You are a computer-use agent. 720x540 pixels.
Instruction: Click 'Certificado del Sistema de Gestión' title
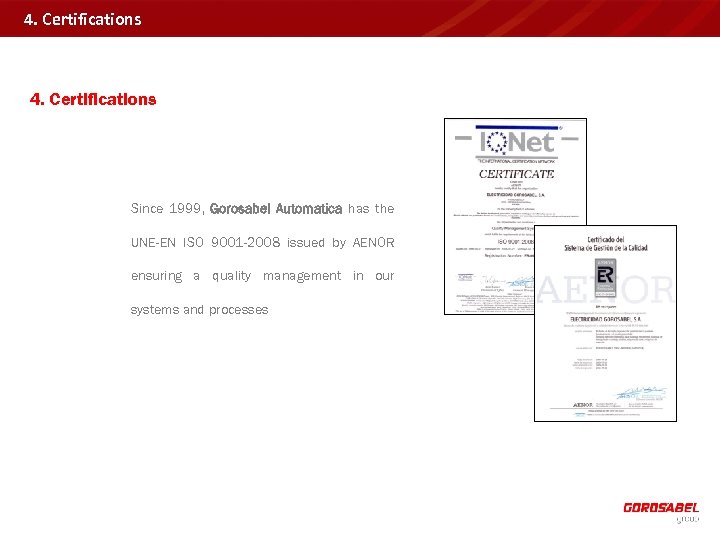(606, 244)
